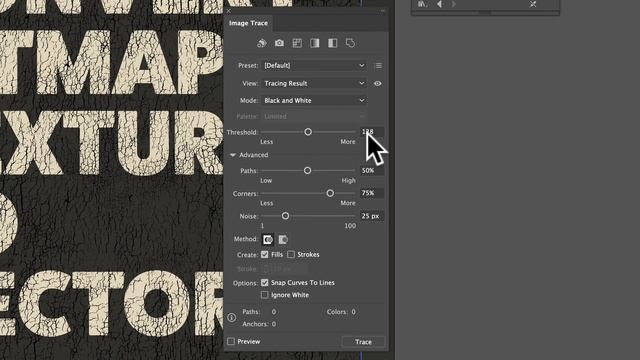The height and width of the screenshot is (360, 640).
Task: Select the Overlapping method icon
Action: (x=283, y=240)
